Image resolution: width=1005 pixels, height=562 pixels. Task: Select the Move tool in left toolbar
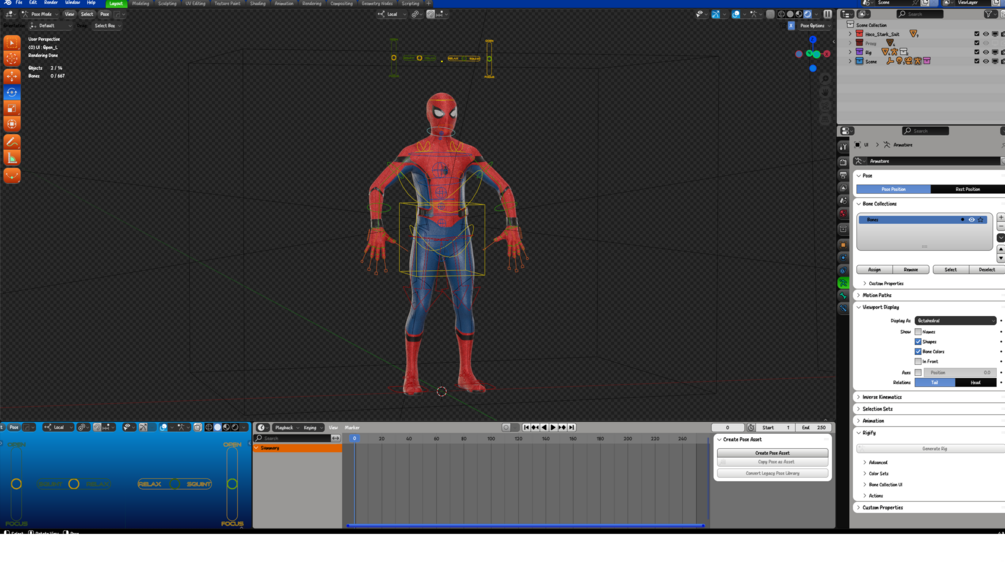(x=12, y=76)
